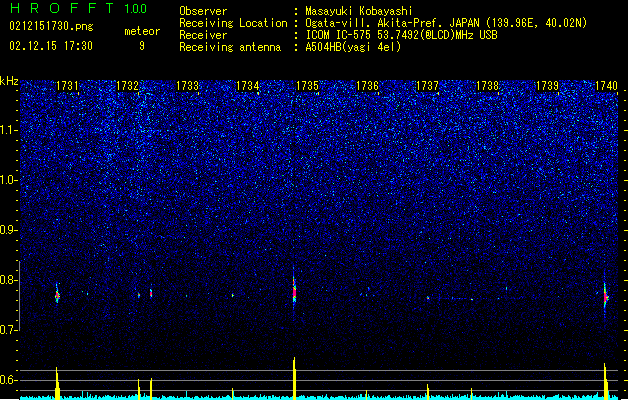629x400 pixels.
Task: Click the 1732 time marker
Action: pos(127,86)
